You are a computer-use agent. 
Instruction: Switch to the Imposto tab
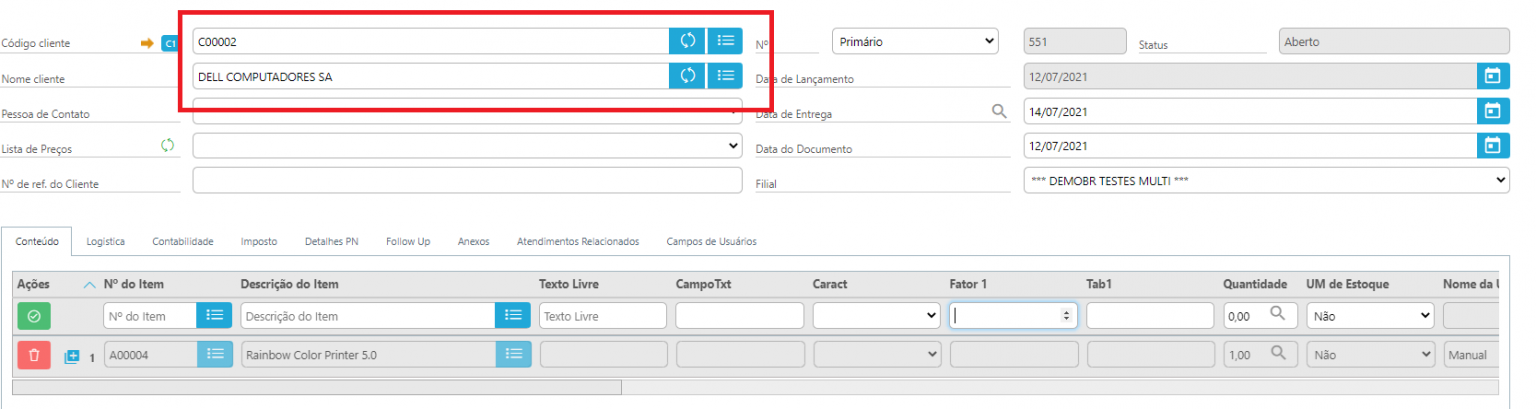pos(259,241)
